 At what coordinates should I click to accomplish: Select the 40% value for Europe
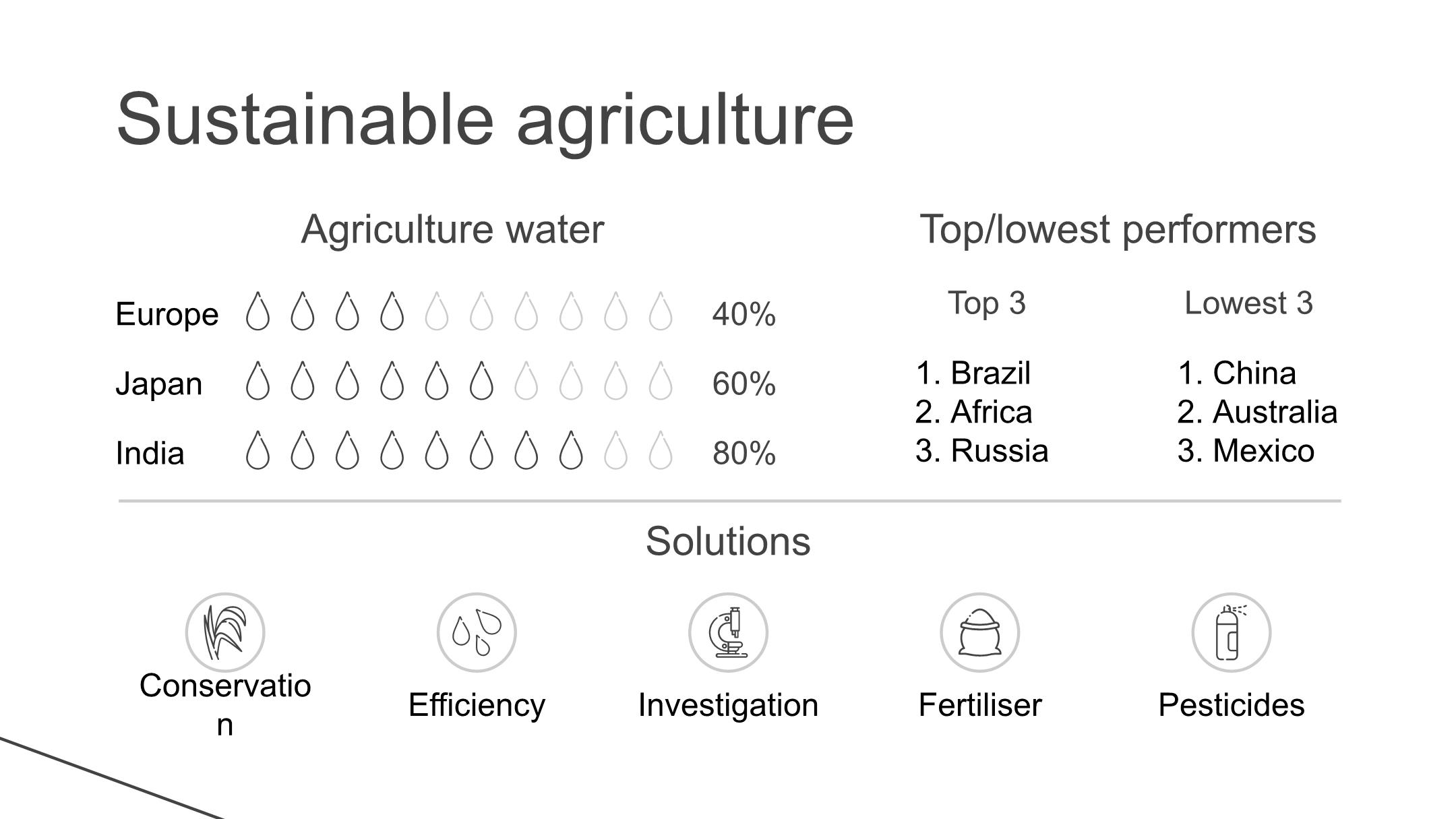(x=744, y=314)
